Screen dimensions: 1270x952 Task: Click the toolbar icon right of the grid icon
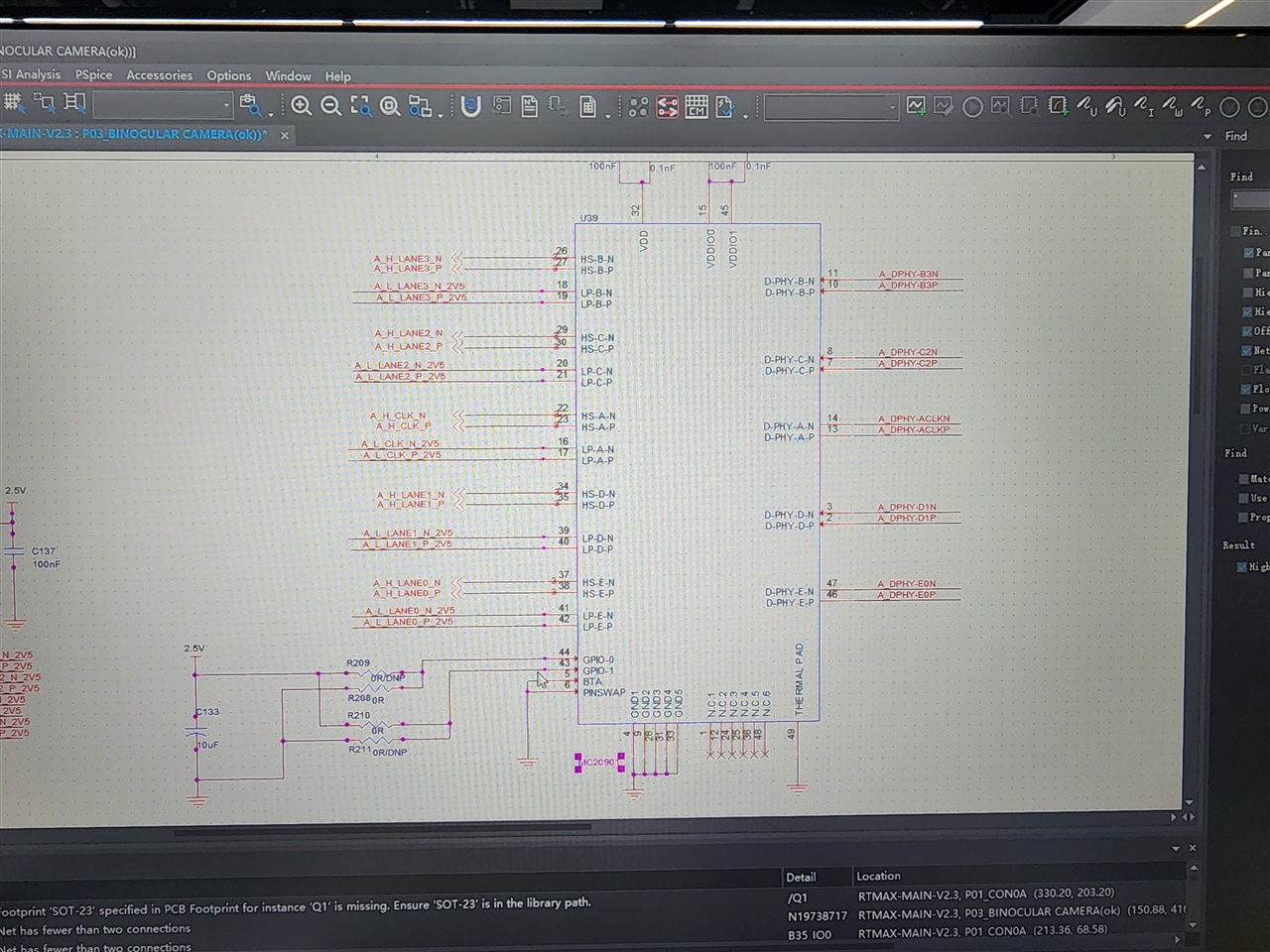point(45,102)
